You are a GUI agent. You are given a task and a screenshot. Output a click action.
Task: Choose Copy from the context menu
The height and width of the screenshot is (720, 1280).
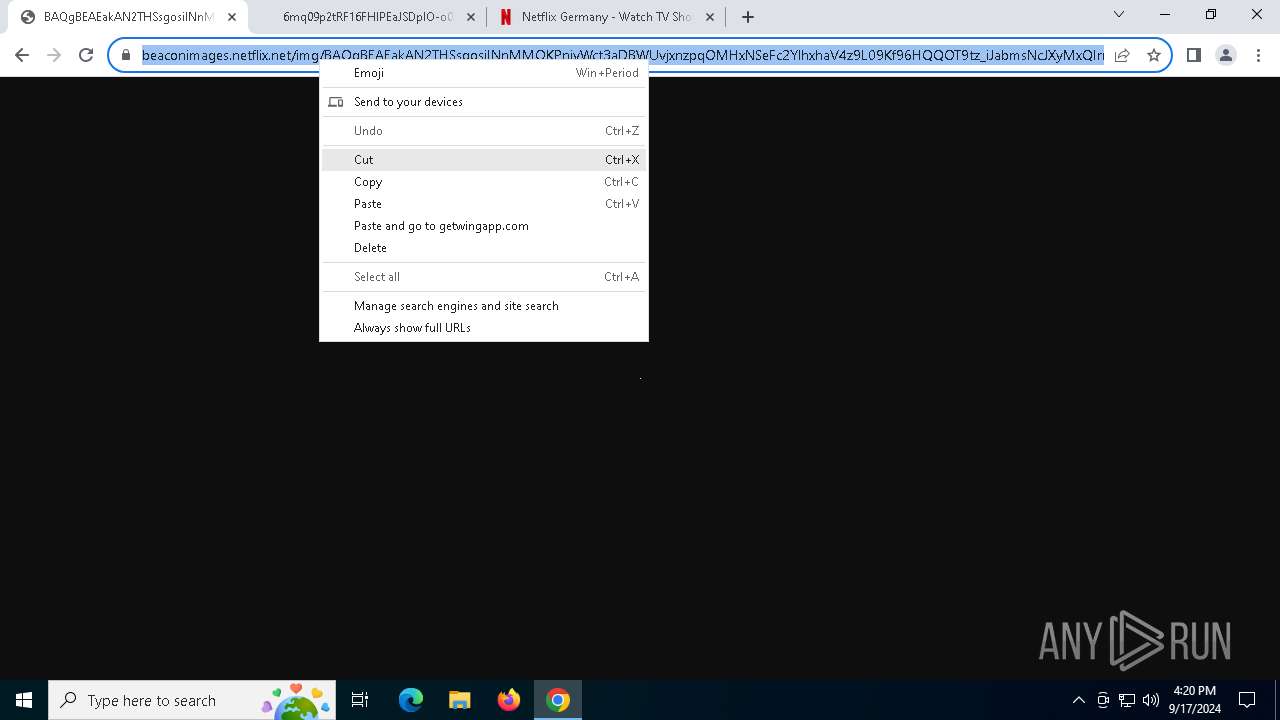(484, 182)
